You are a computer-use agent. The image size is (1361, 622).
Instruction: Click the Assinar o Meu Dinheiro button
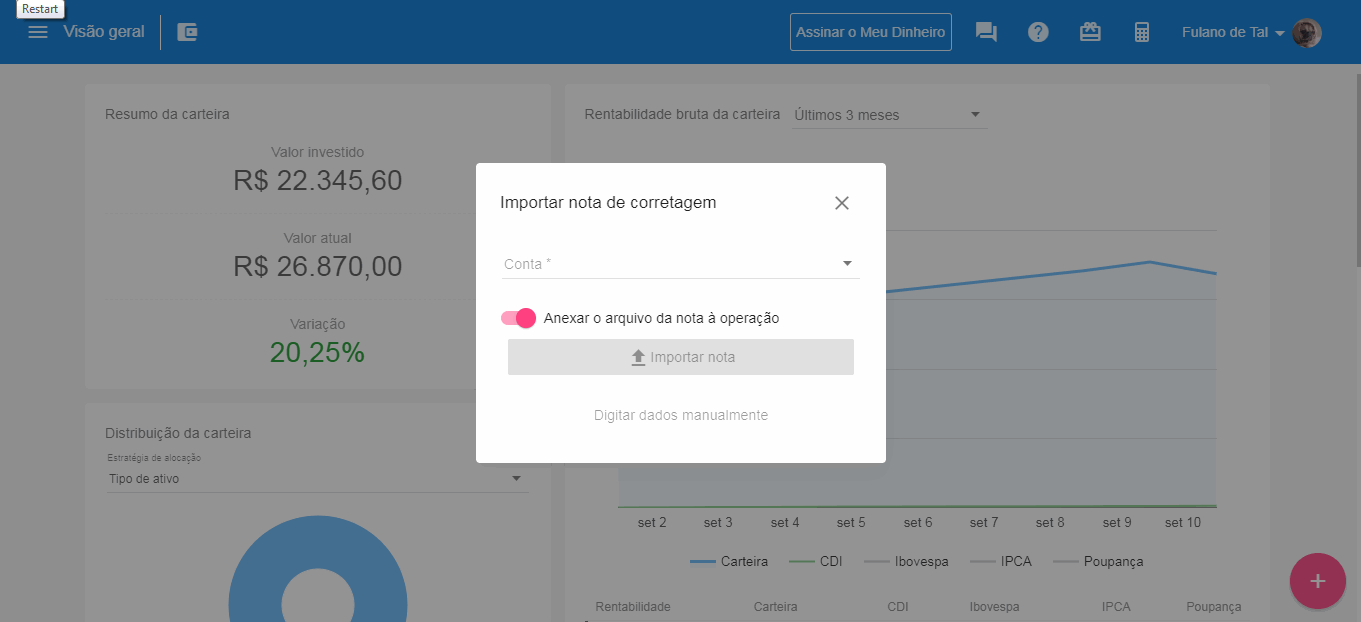[x=870, y=32]
